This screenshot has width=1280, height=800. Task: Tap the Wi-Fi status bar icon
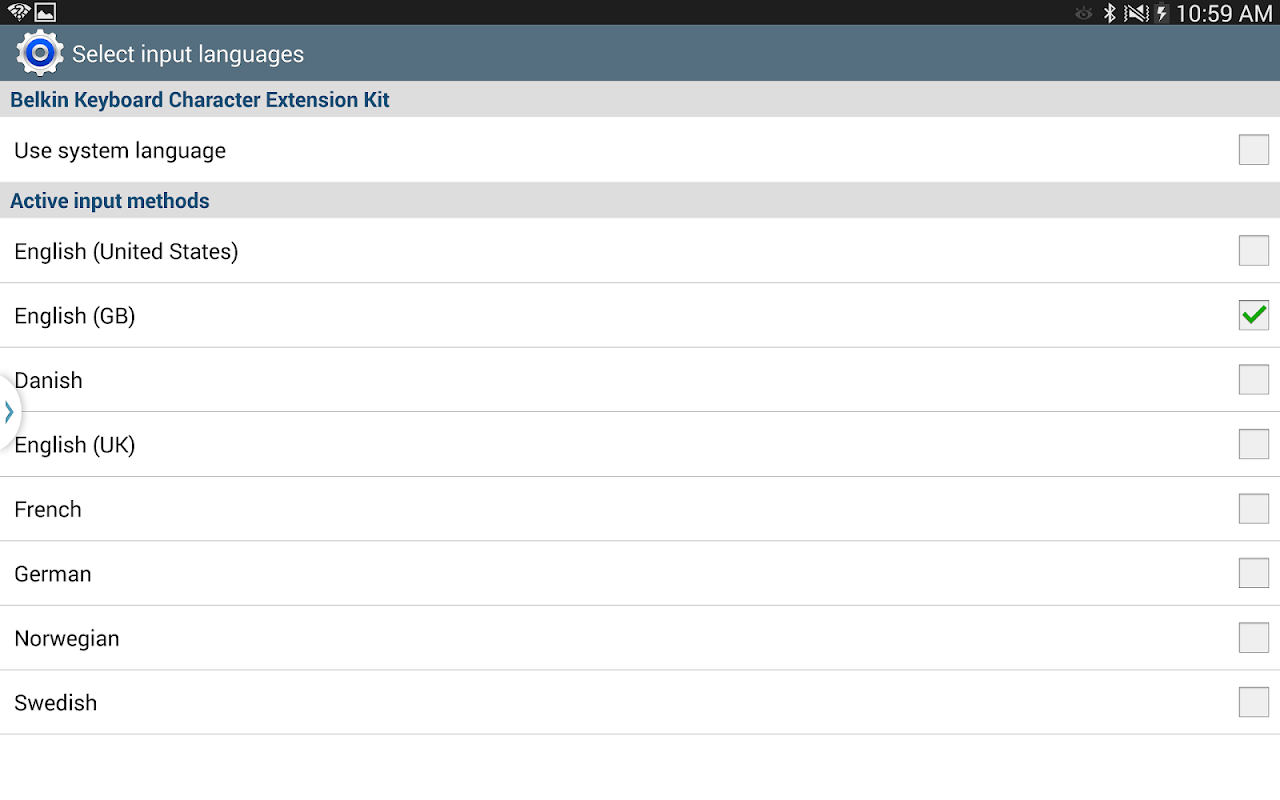click(18, 12)
